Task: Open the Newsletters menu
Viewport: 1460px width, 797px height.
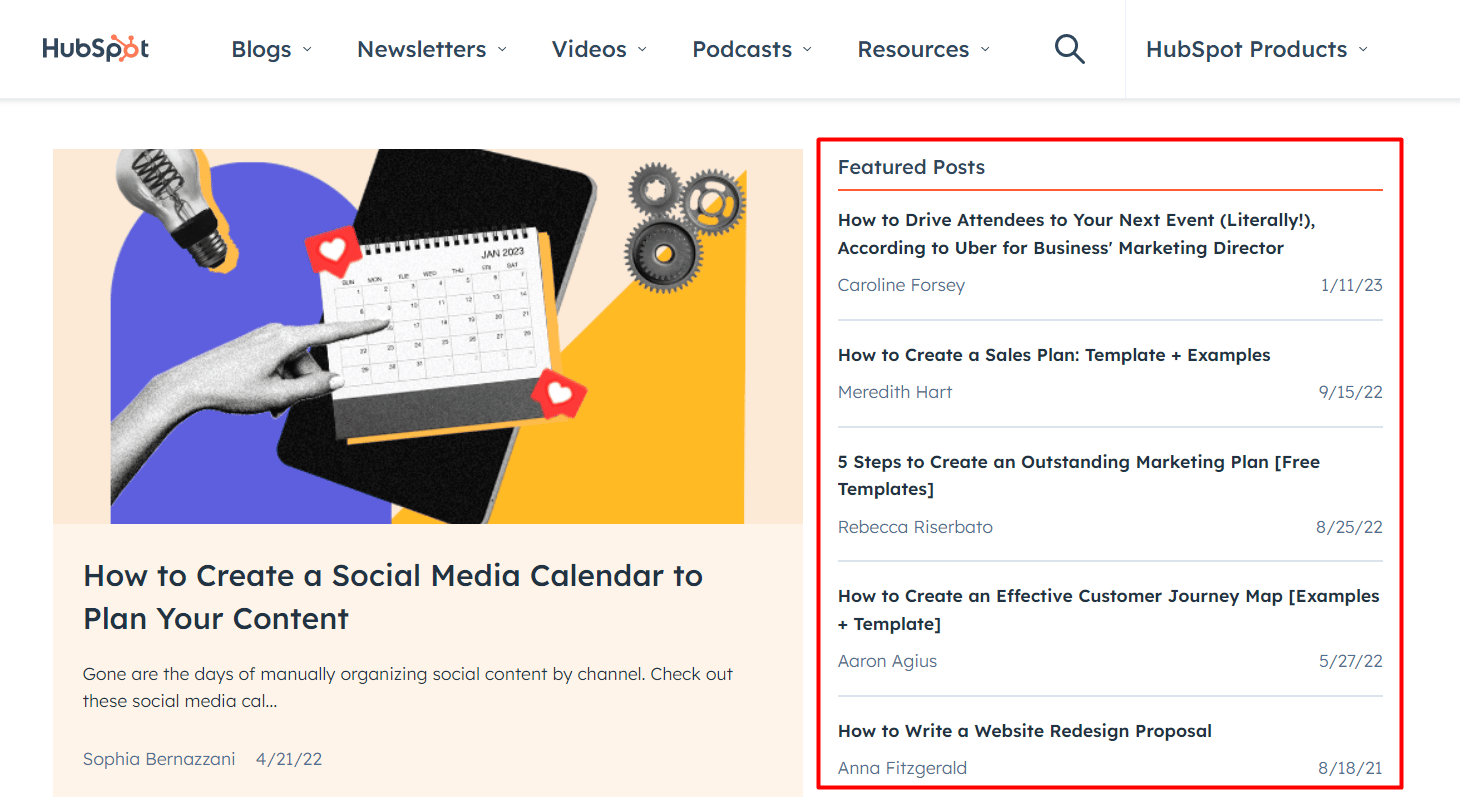Action: coord(432,49)
